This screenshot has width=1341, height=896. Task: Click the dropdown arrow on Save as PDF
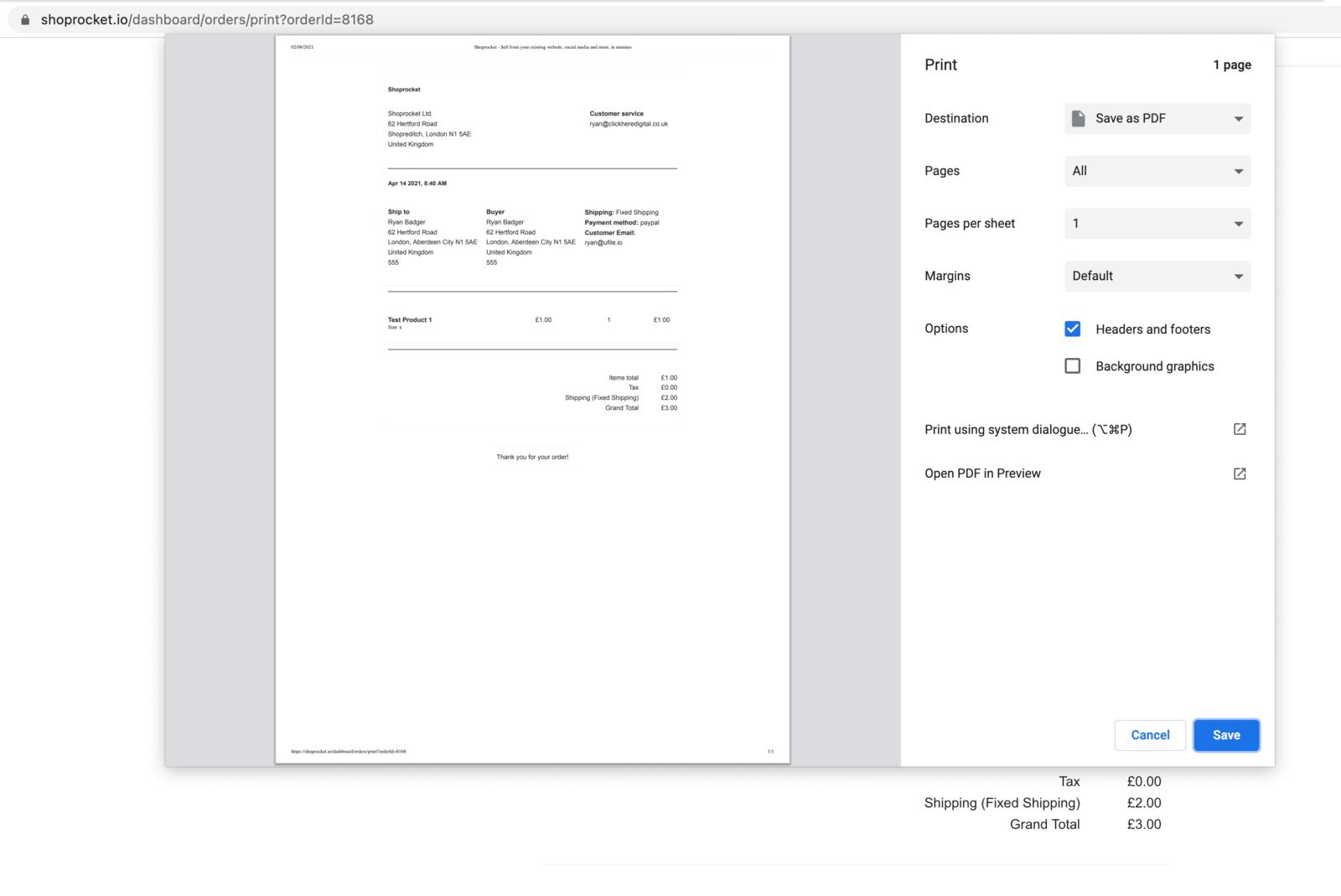pos(1238,119)
